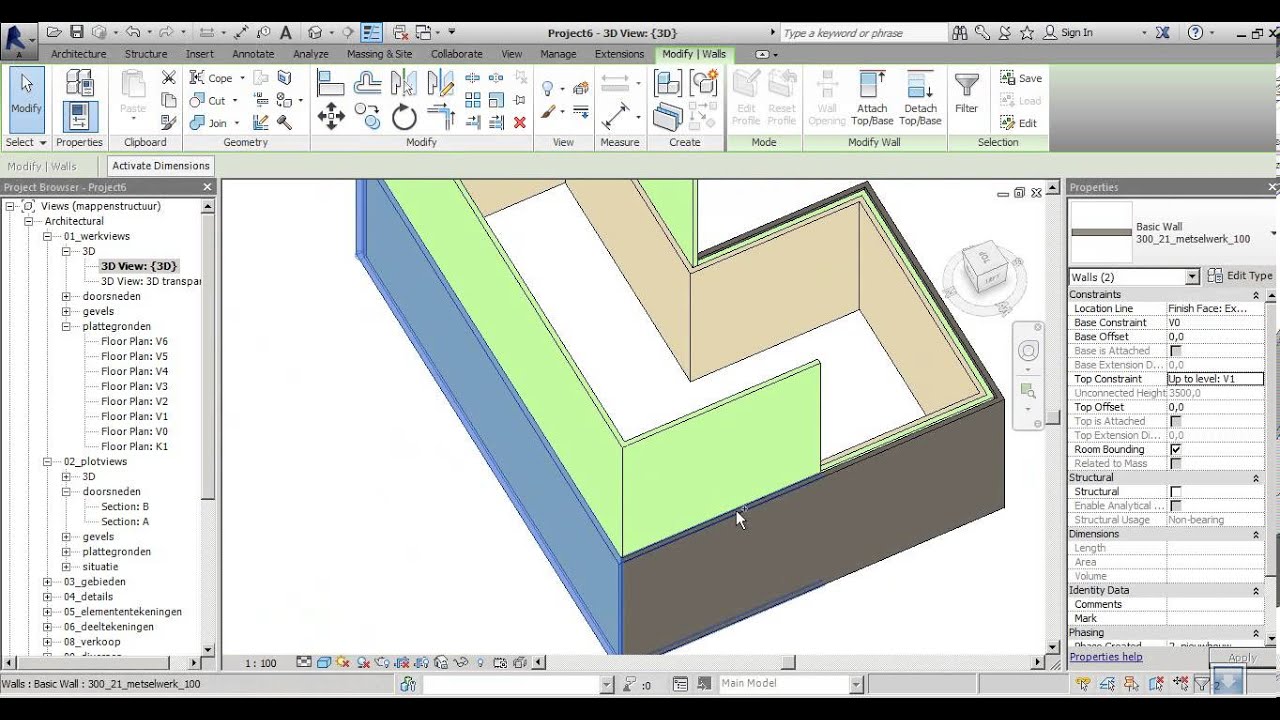Select the Copy tool in Modify panel

pos(368,117)
